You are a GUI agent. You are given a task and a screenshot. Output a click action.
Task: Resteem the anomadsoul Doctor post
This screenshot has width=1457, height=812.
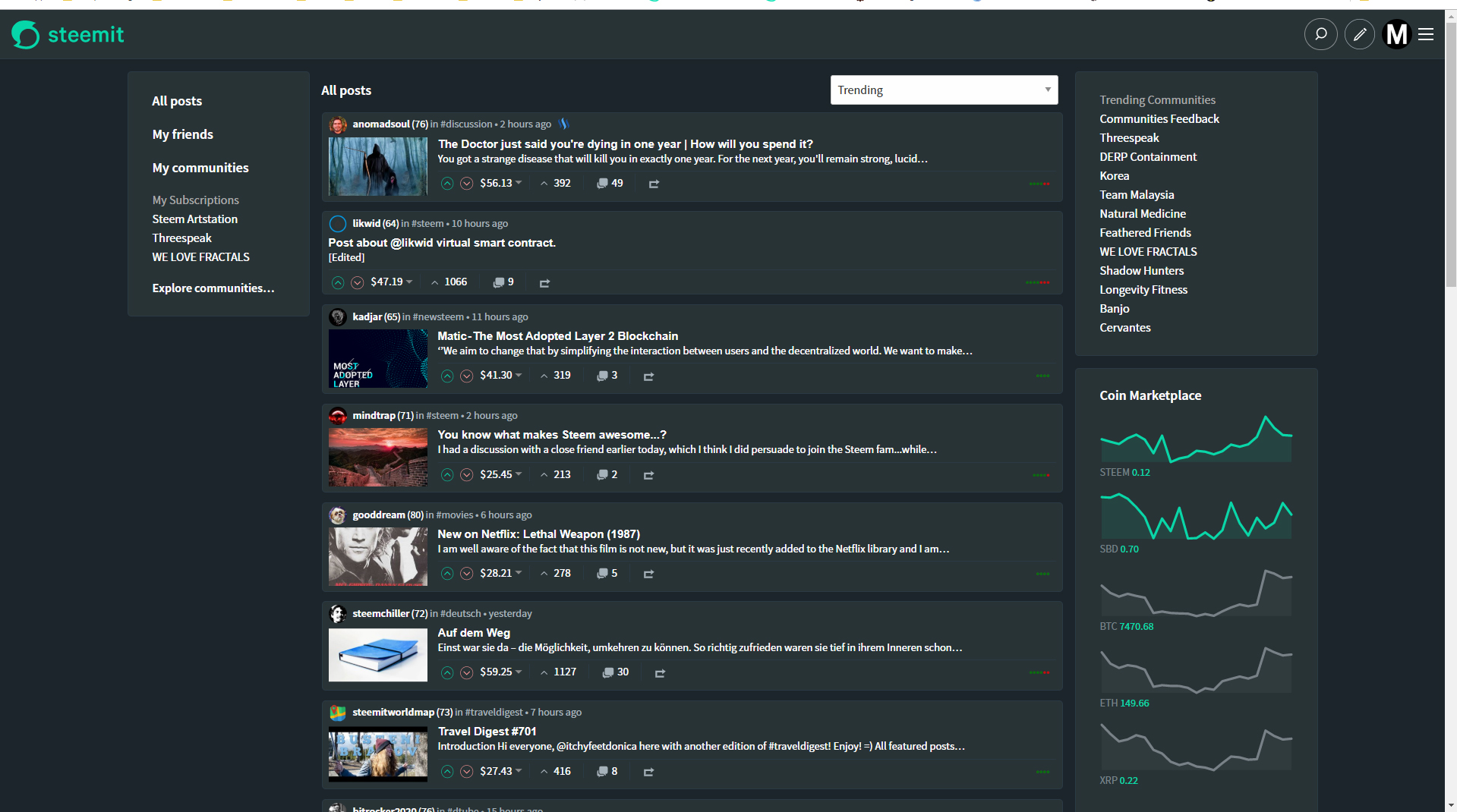point(654,184)
